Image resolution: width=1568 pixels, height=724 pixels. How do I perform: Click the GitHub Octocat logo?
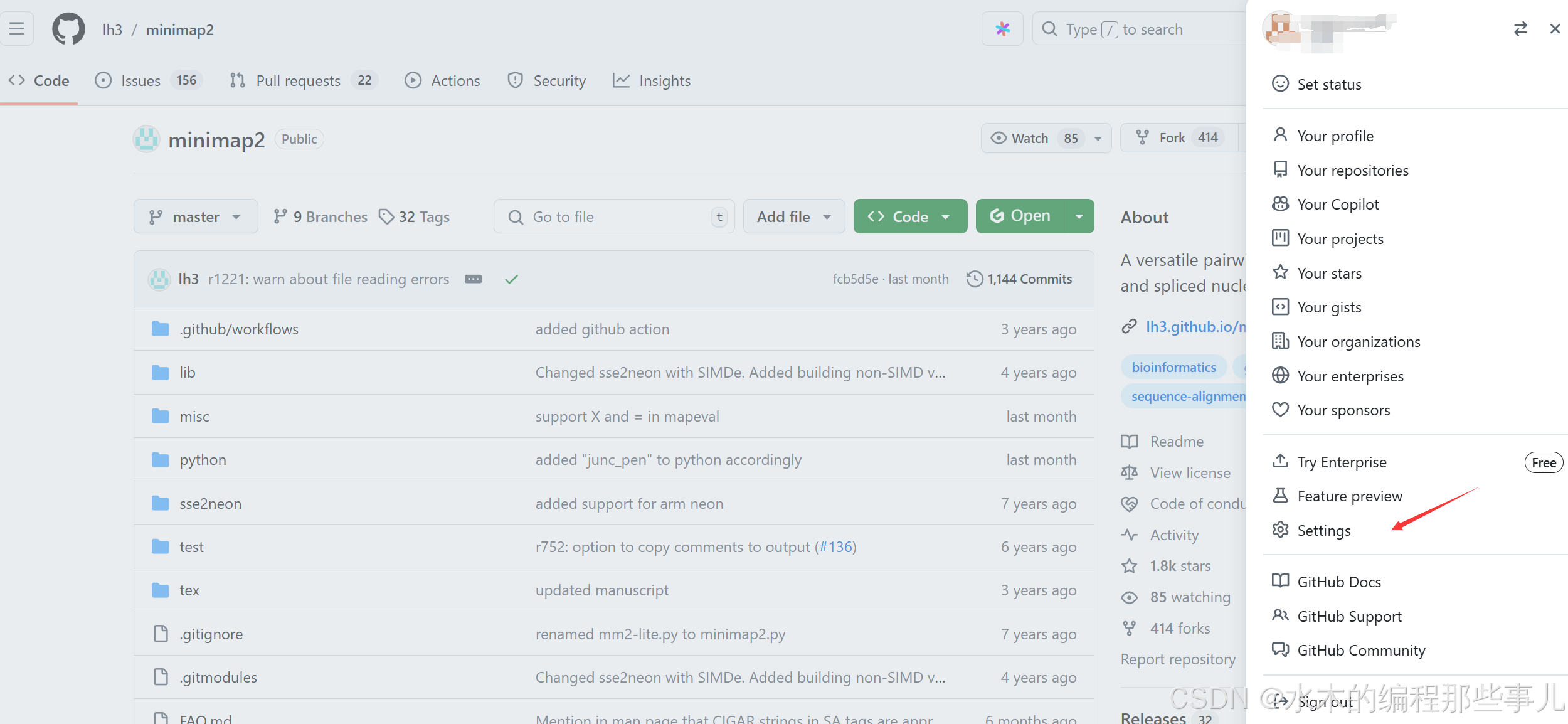[x=68, y=29]
